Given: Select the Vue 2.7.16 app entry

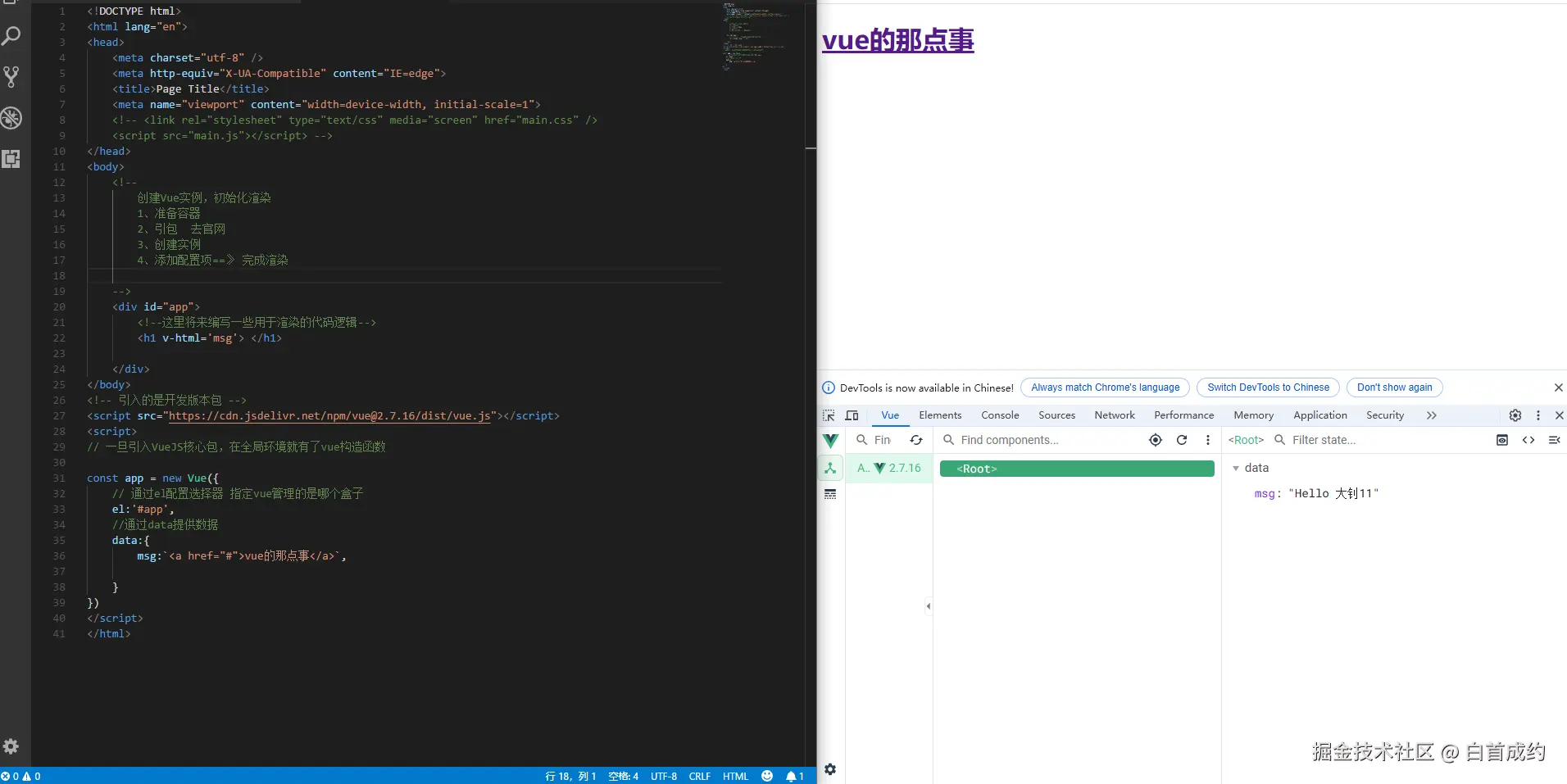Looking at the screenshot, I should click(888, 469).
